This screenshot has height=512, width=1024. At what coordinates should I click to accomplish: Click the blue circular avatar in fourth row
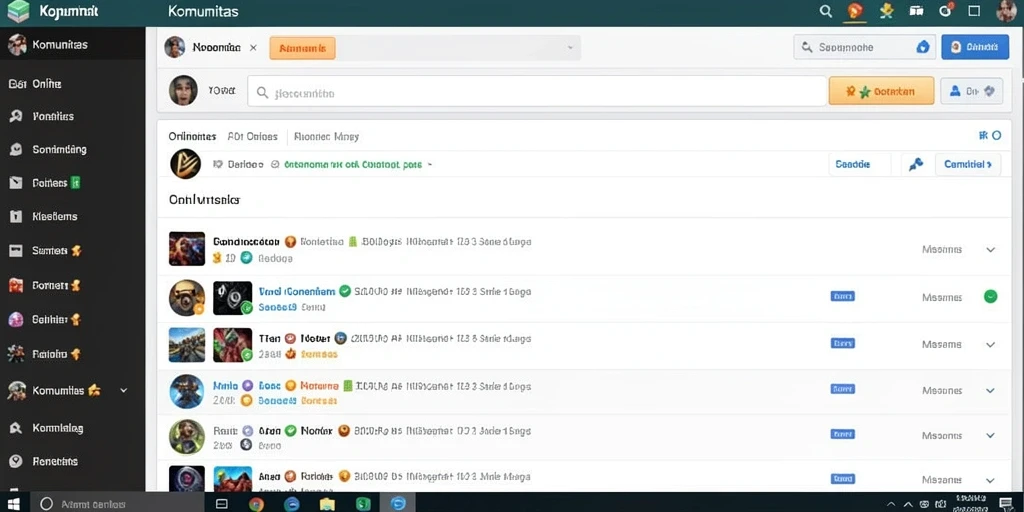click(x=187, y=392)
